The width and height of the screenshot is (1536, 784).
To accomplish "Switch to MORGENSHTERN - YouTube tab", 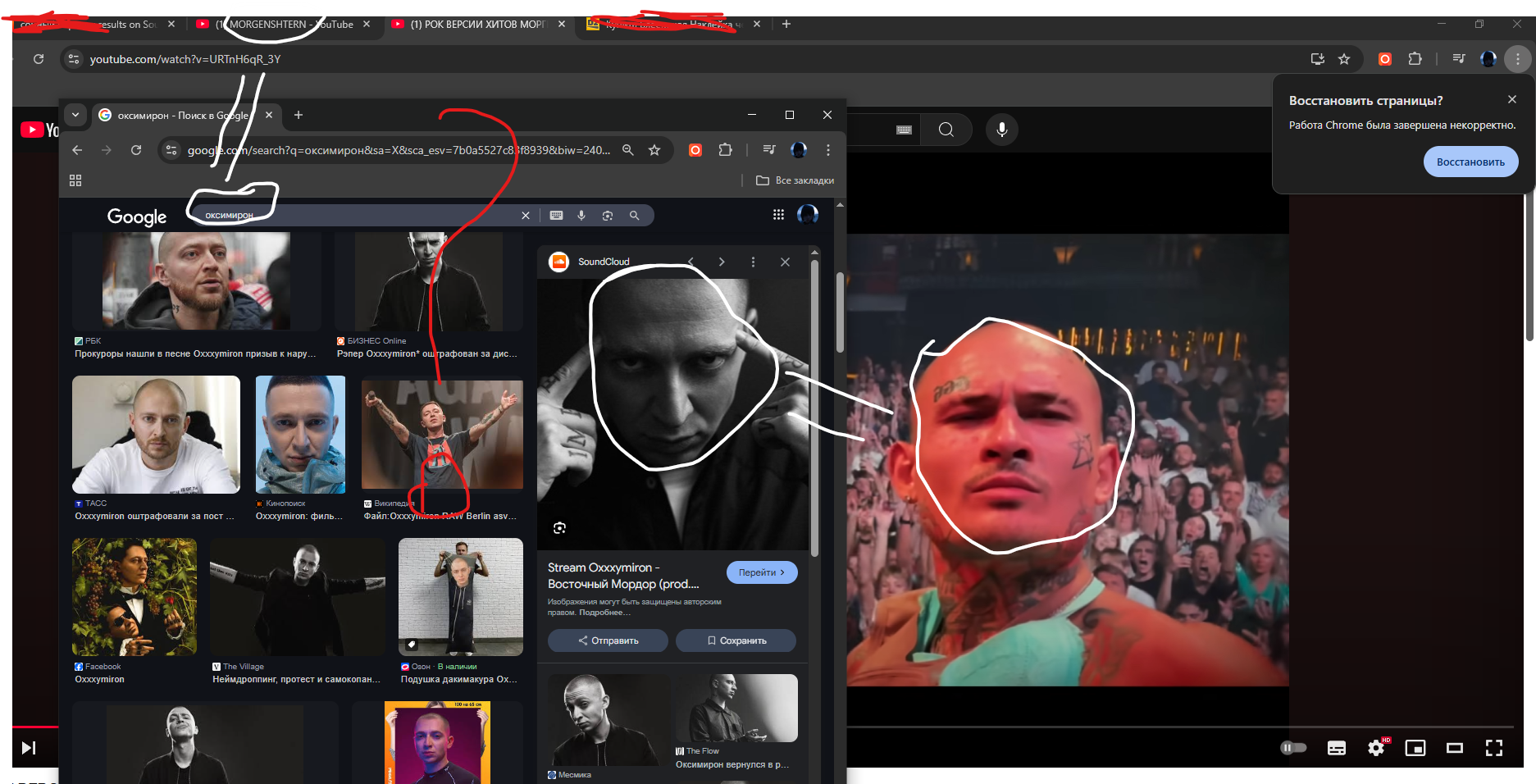I will point(285,25).
